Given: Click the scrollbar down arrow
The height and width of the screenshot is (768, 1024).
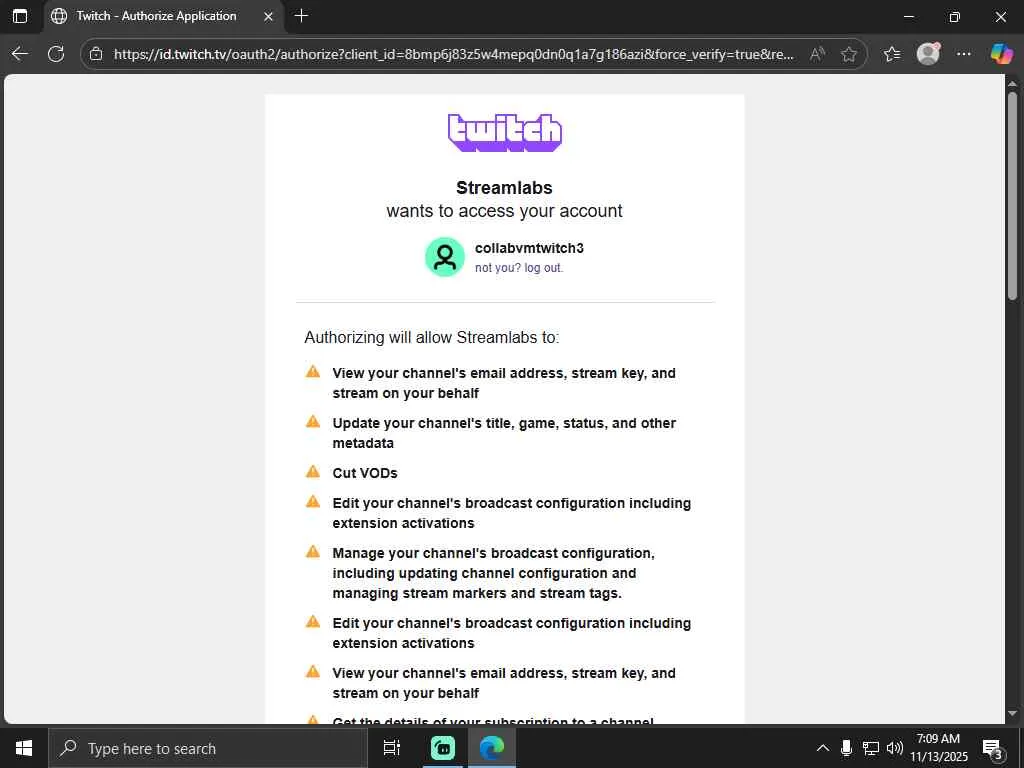Looking at the screenshot, I should [1012, 713].
